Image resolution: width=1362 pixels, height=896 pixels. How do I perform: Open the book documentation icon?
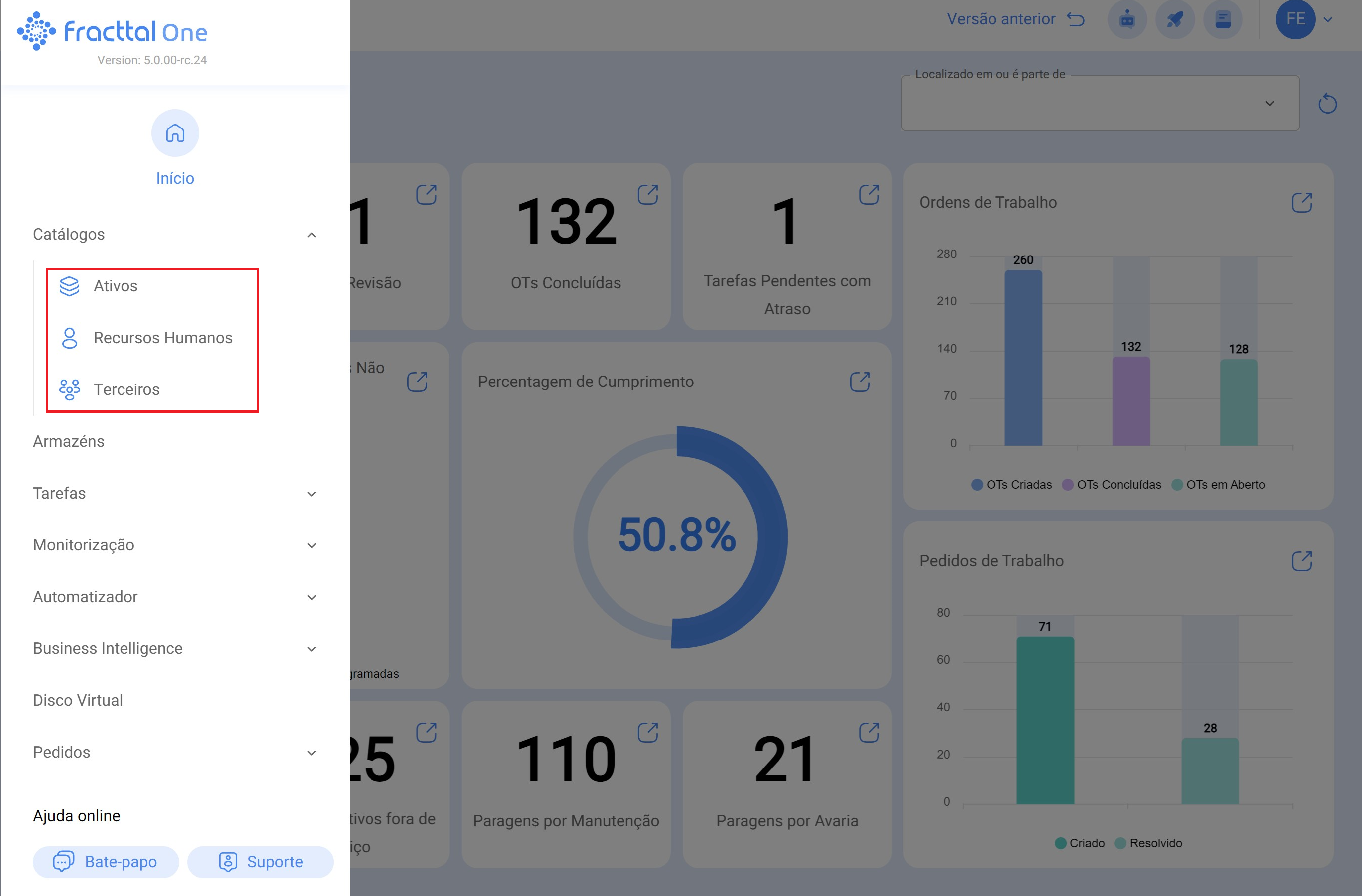1223,19
